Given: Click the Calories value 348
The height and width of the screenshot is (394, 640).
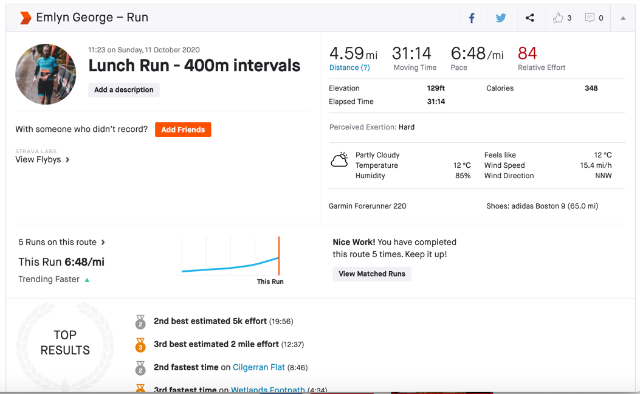Looking at the screenshot, I should click(x=591, y=88).
